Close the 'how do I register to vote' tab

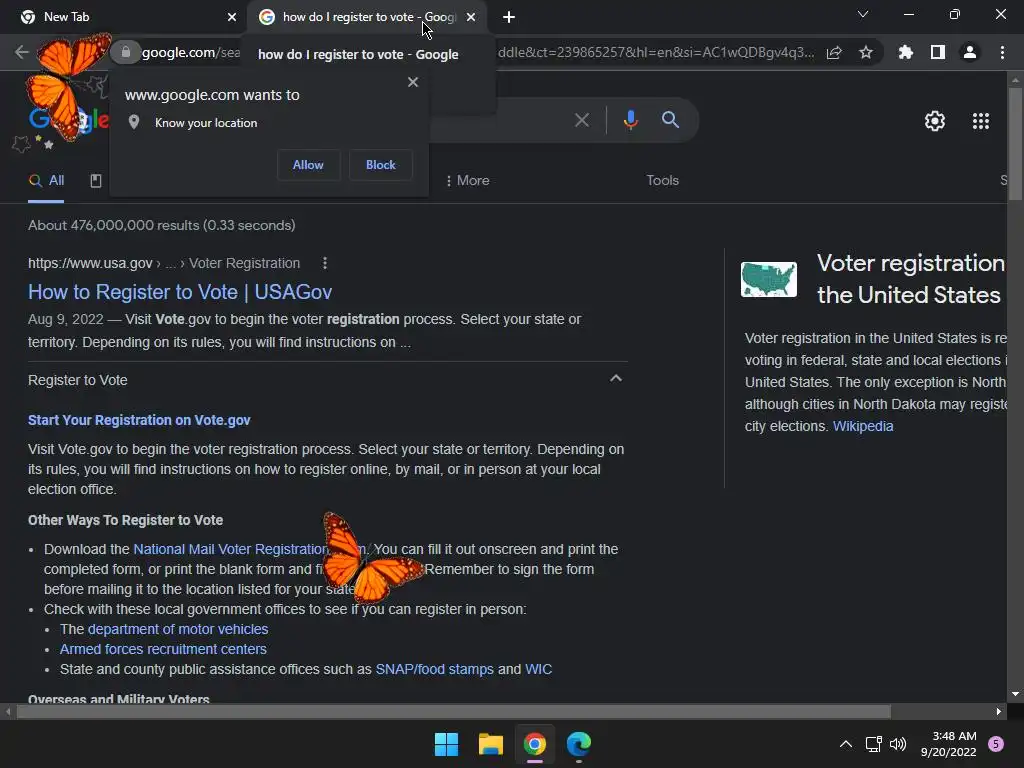coord(471,17)
